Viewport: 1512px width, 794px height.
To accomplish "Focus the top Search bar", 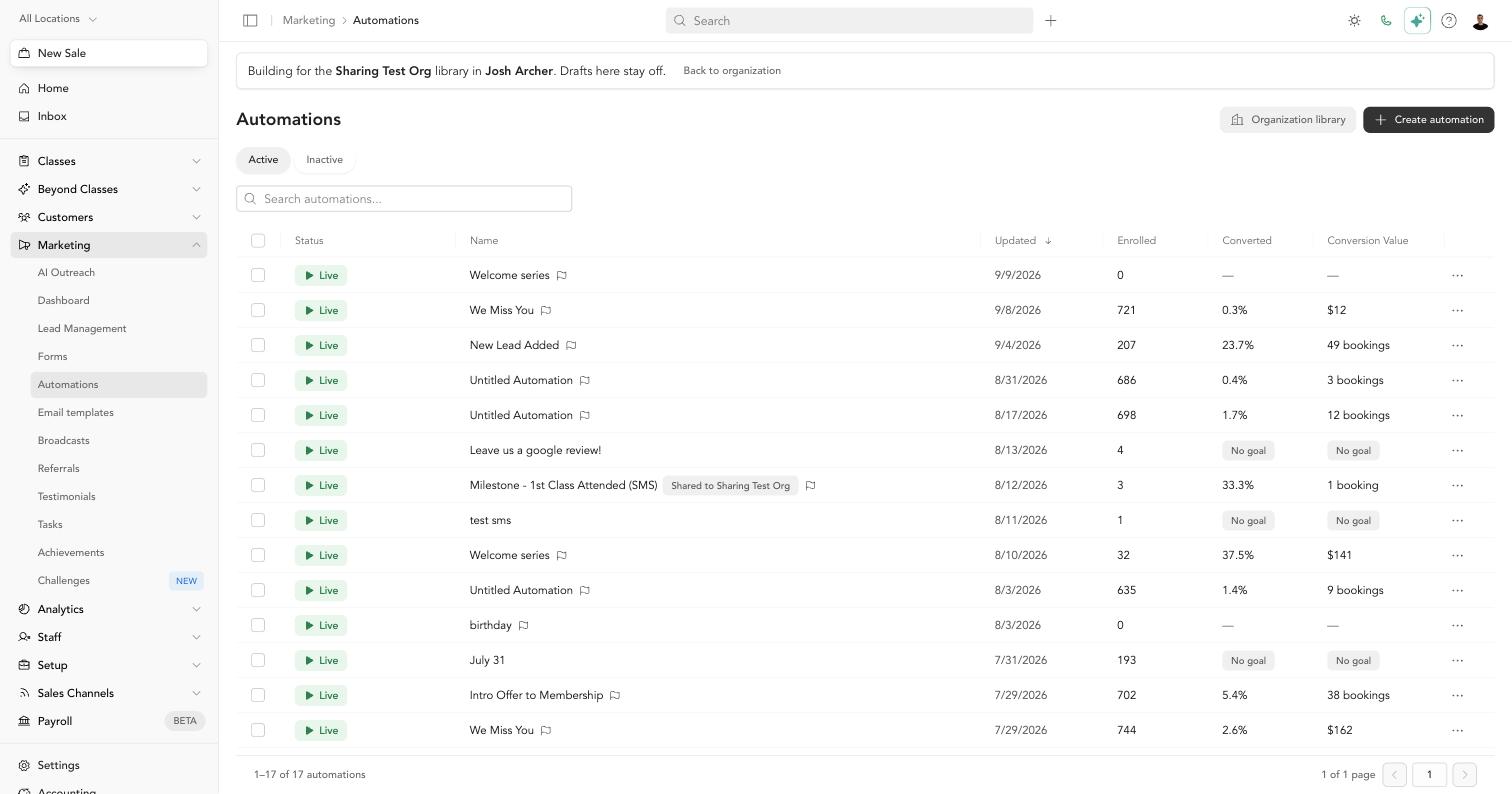I will tap(849, 20).
